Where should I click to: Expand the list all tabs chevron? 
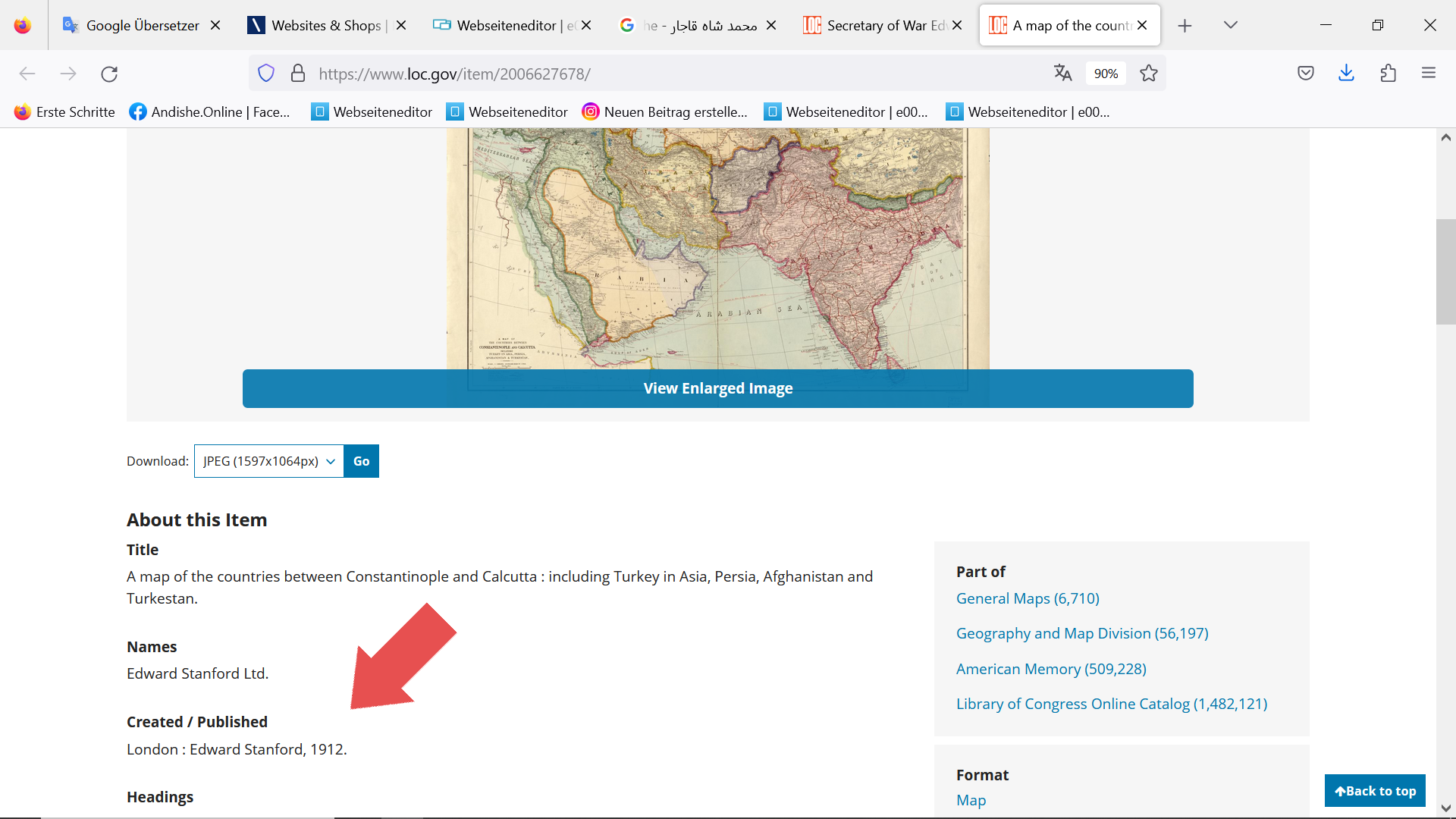coord(1230,25)
